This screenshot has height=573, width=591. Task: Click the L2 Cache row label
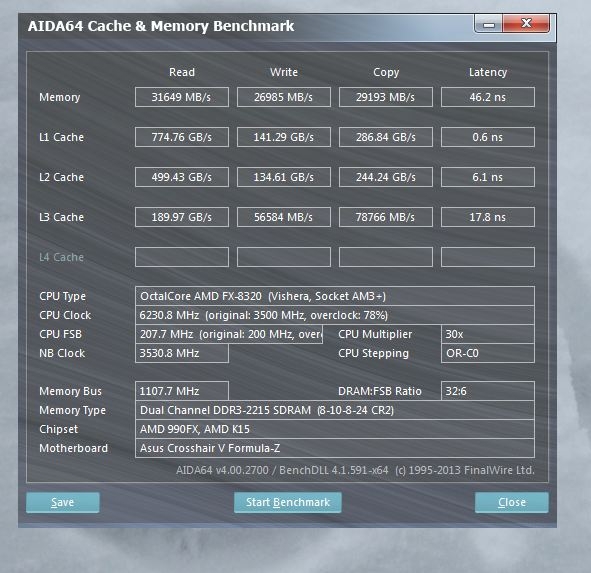(x=61, y=177)
